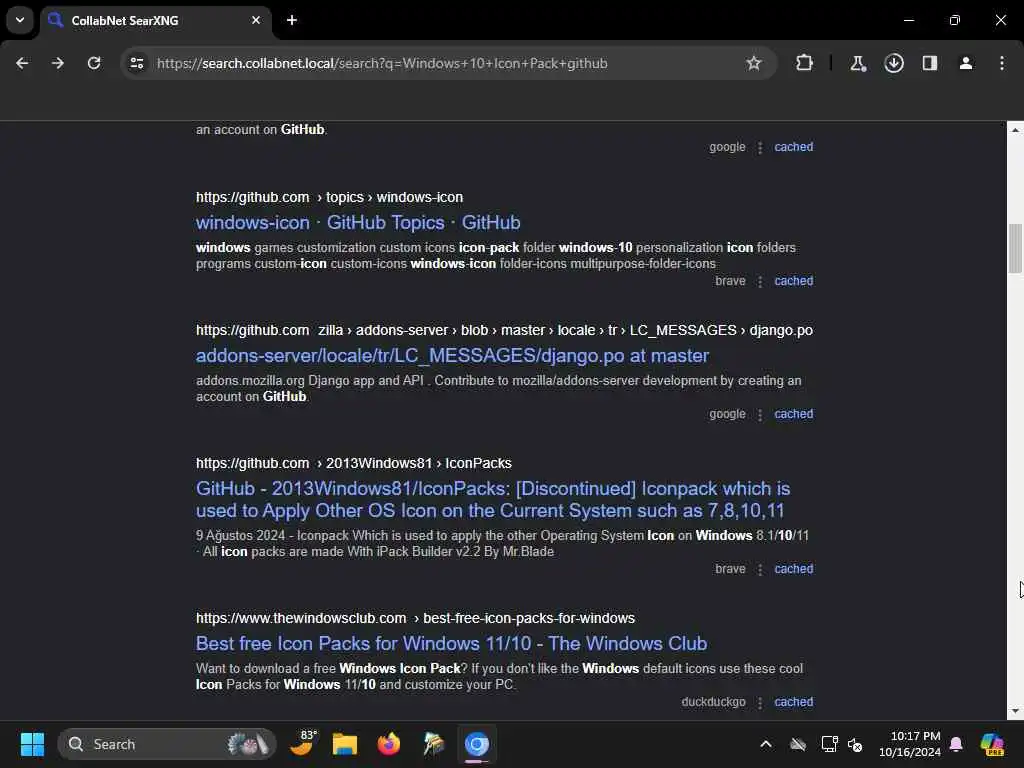Click the github.com addons-server blob URL breadcrumb
The height and width of the screenshot is (768, 1024).
504,330
